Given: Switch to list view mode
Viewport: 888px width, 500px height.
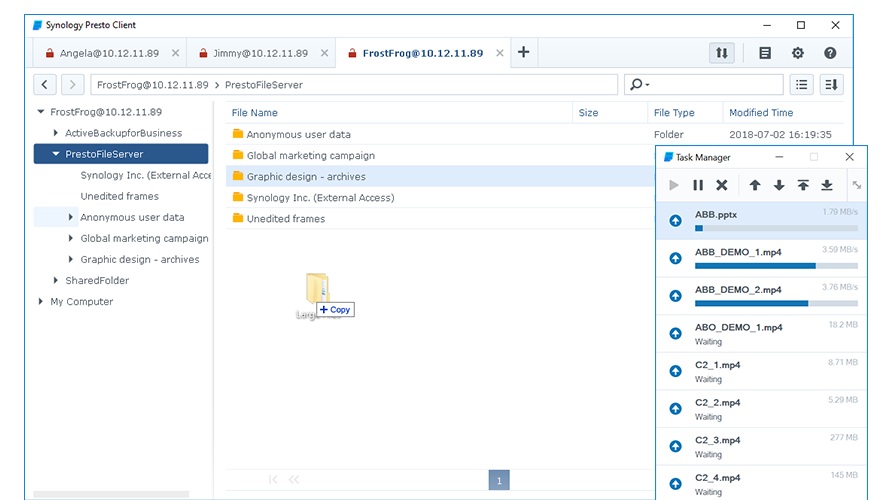Looking at the screenshot, I should (x=801, y=85).
